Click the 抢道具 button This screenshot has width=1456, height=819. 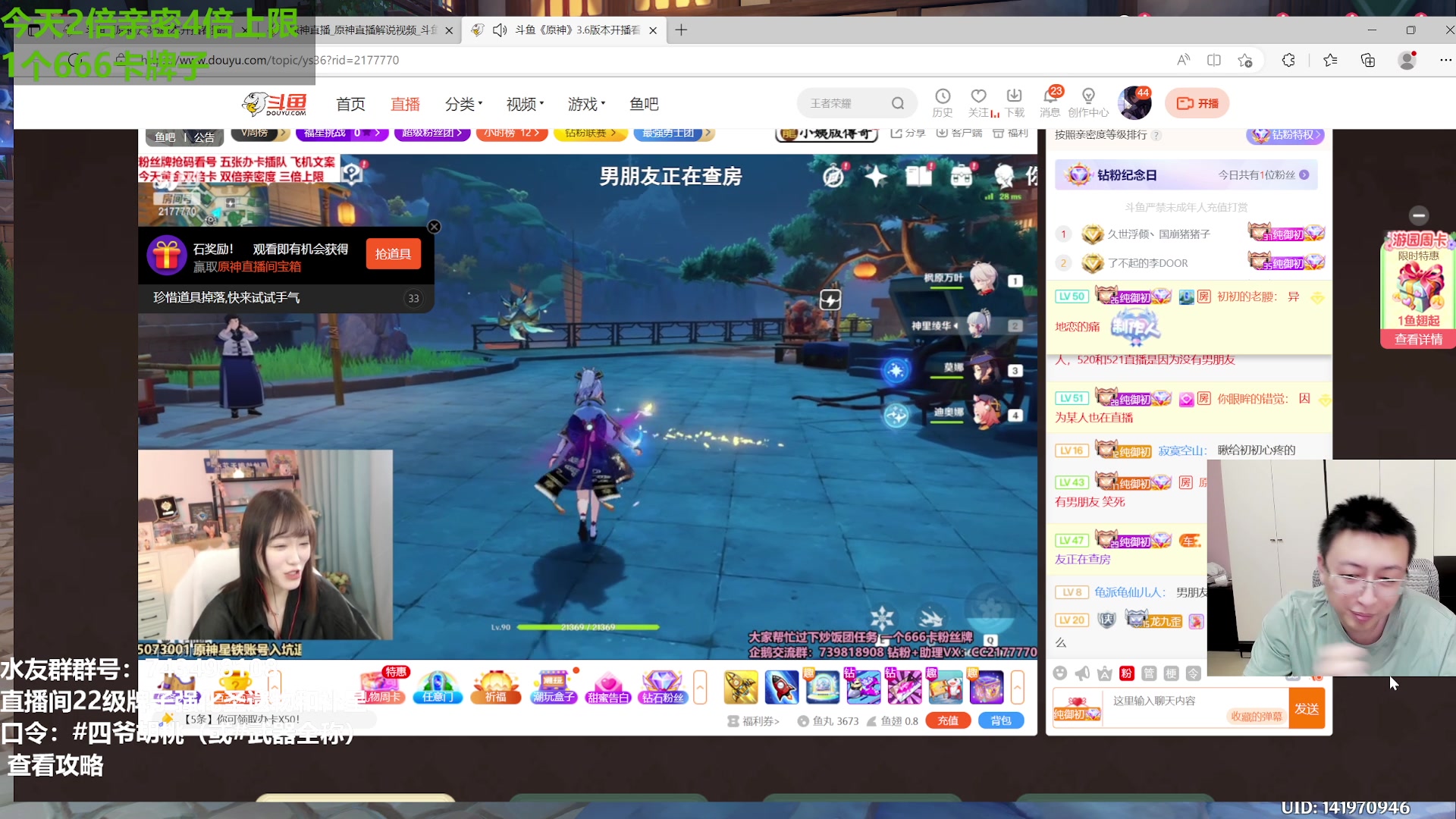[393, 254]
